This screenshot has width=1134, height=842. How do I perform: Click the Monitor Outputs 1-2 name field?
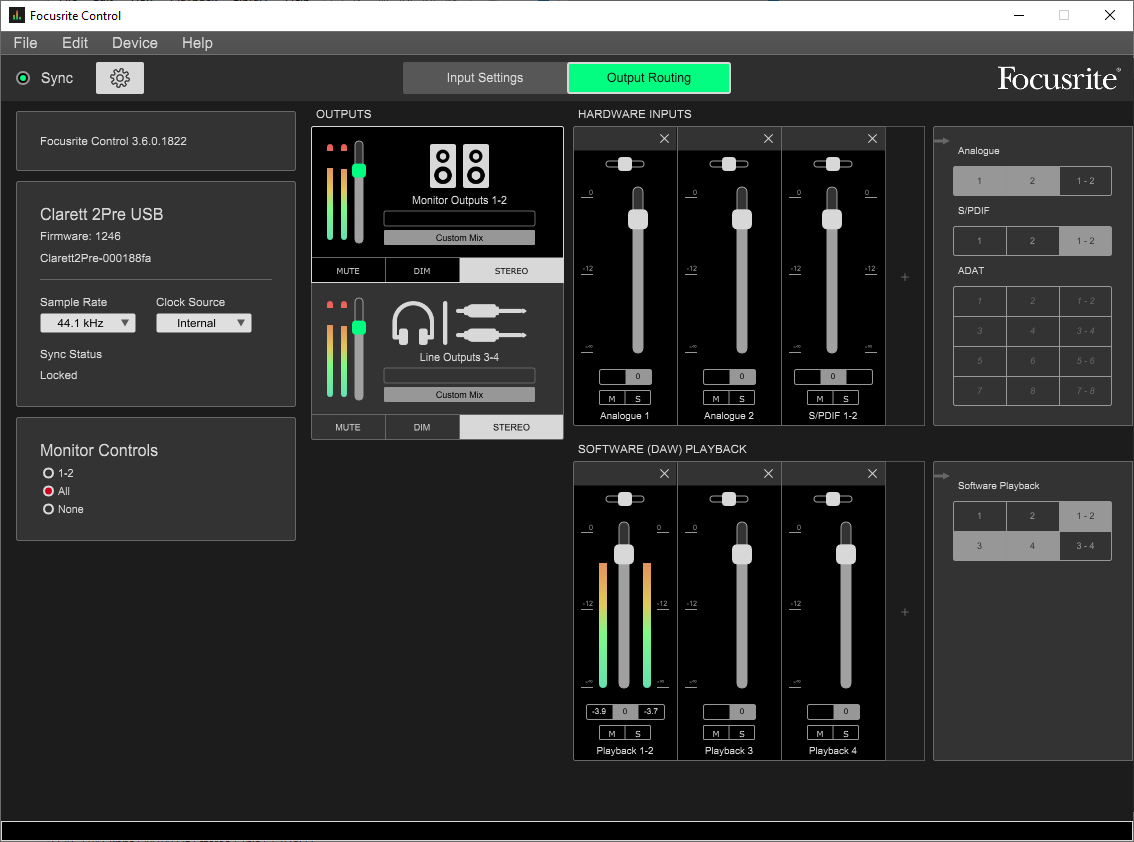(459, 218)
